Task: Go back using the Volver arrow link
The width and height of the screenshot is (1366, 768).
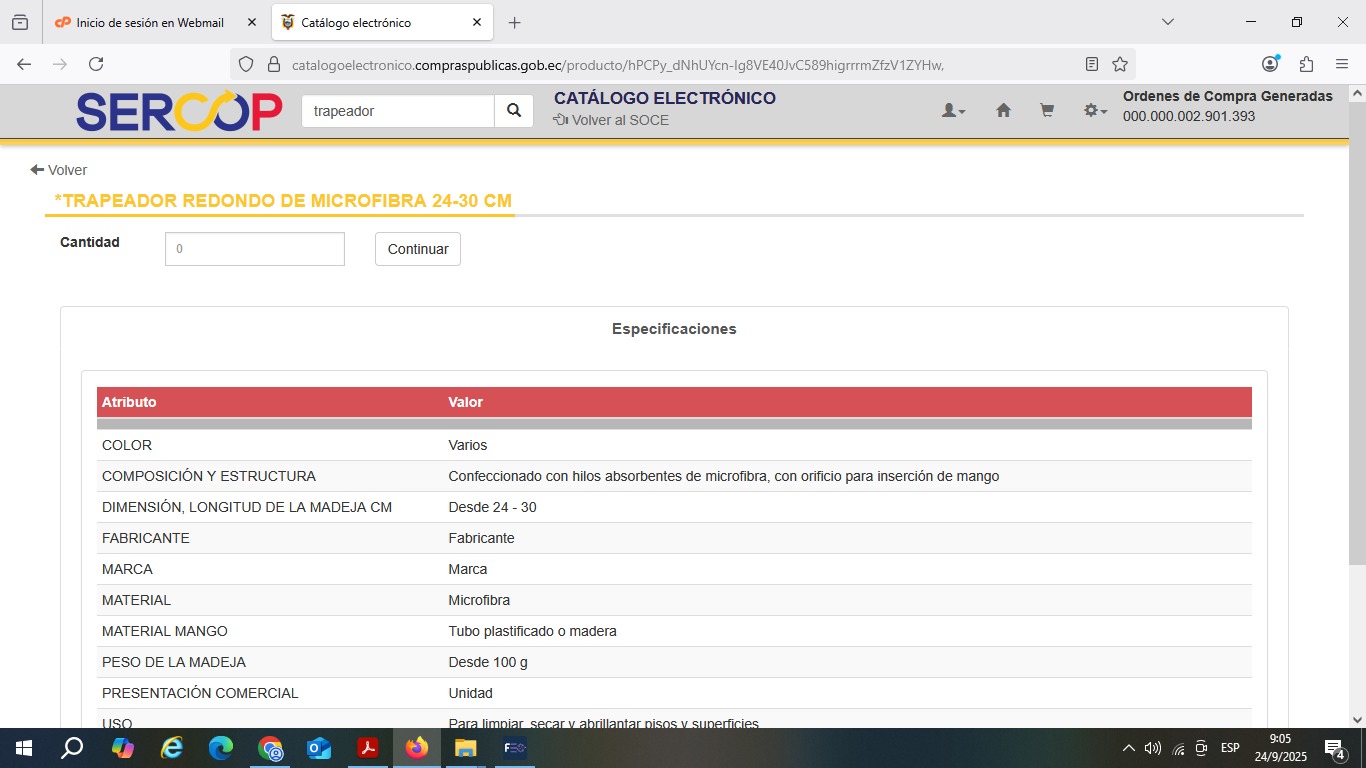Action: coord(59,170)
